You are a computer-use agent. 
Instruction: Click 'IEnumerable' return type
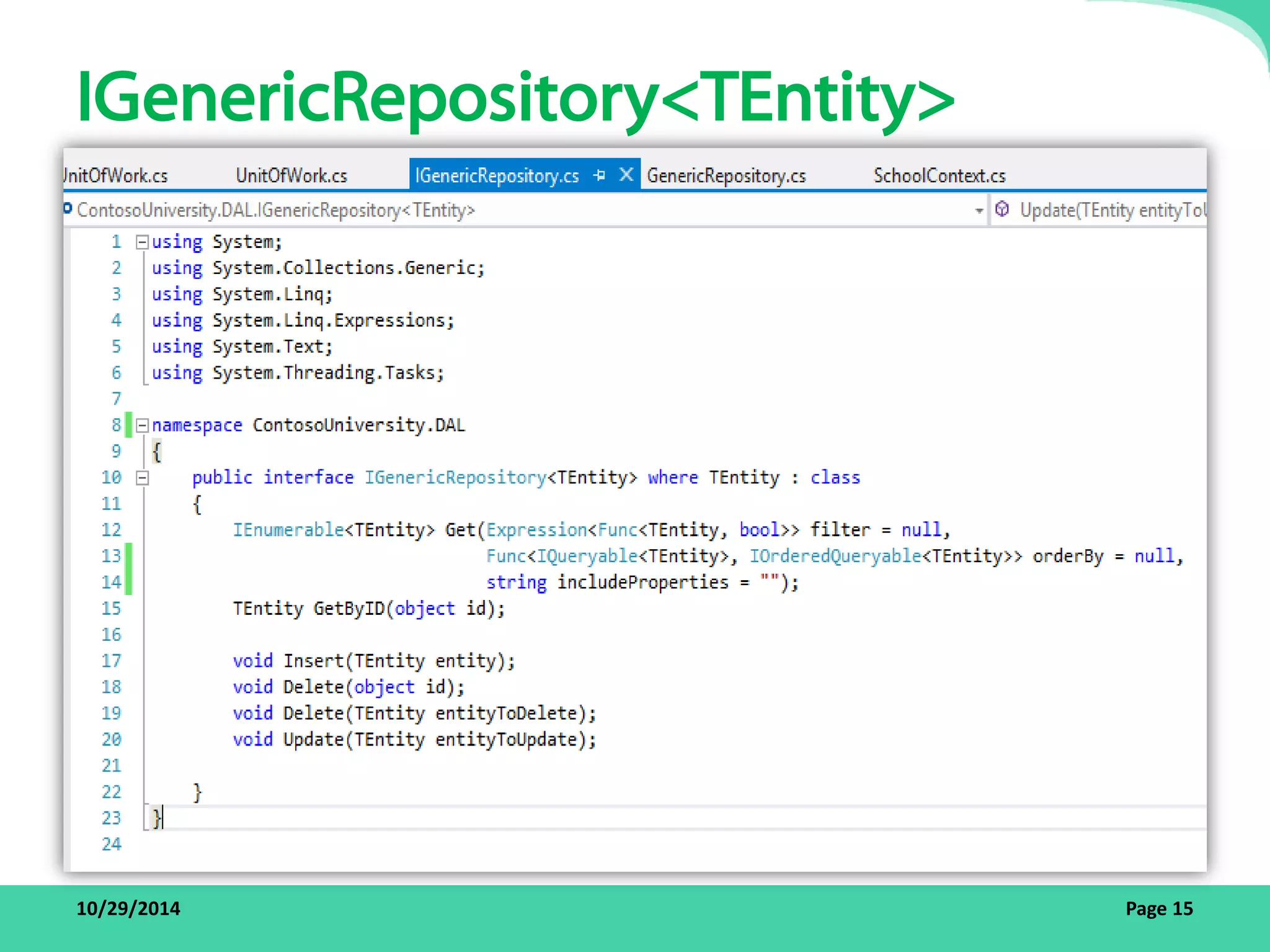288,530
